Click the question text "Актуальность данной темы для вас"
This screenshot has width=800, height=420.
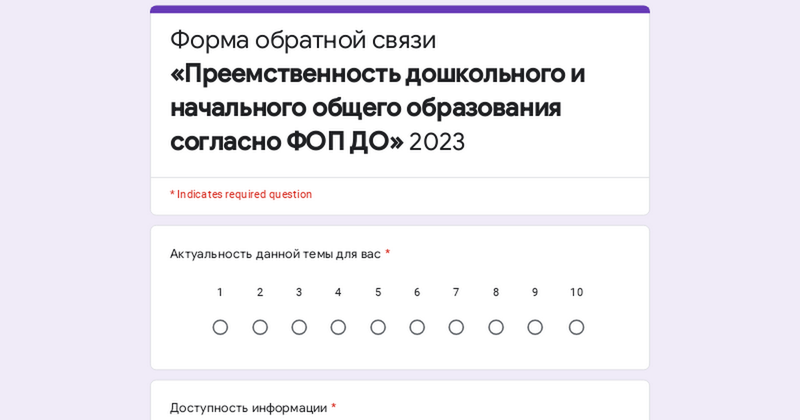tap(275, 254)
